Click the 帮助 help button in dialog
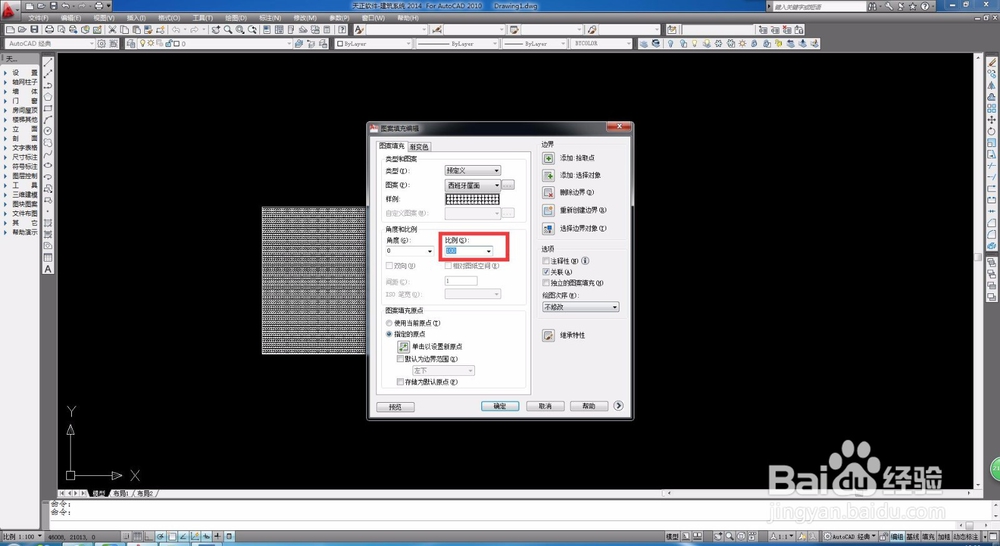 tap(589, 406)
